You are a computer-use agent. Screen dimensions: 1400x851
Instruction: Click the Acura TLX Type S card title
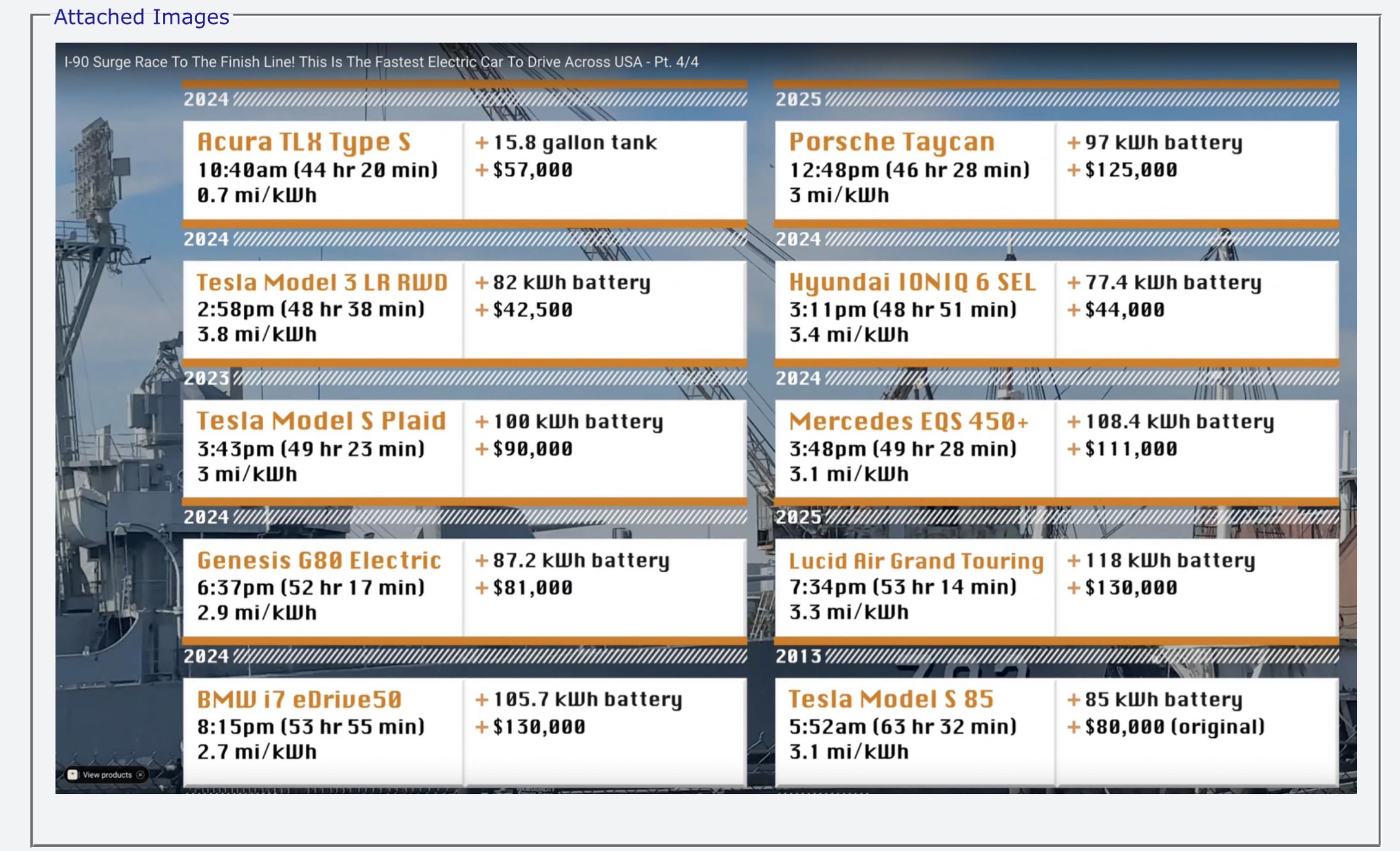(304, 142)
